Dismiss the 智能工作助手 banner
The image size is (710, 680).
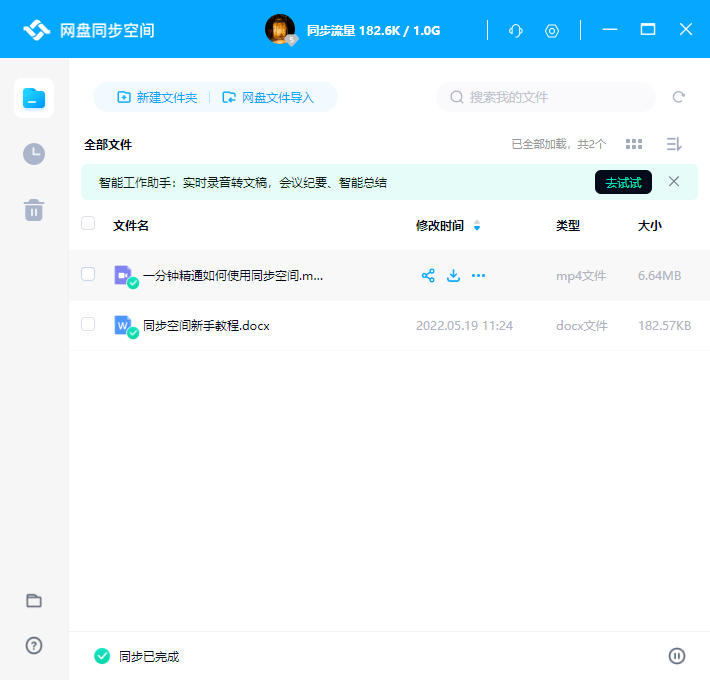(674, 182)
